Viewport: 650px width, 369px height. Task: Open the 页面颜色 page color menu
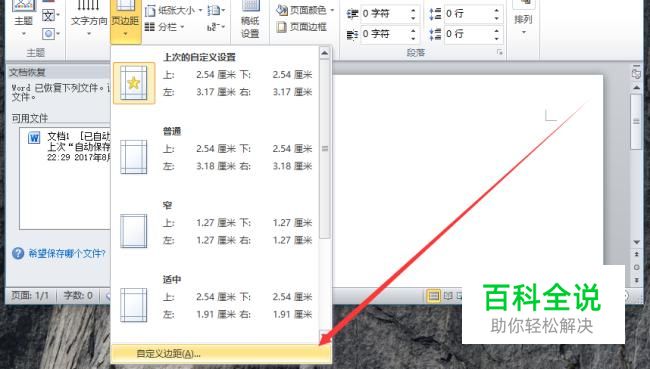coord(305,10)
